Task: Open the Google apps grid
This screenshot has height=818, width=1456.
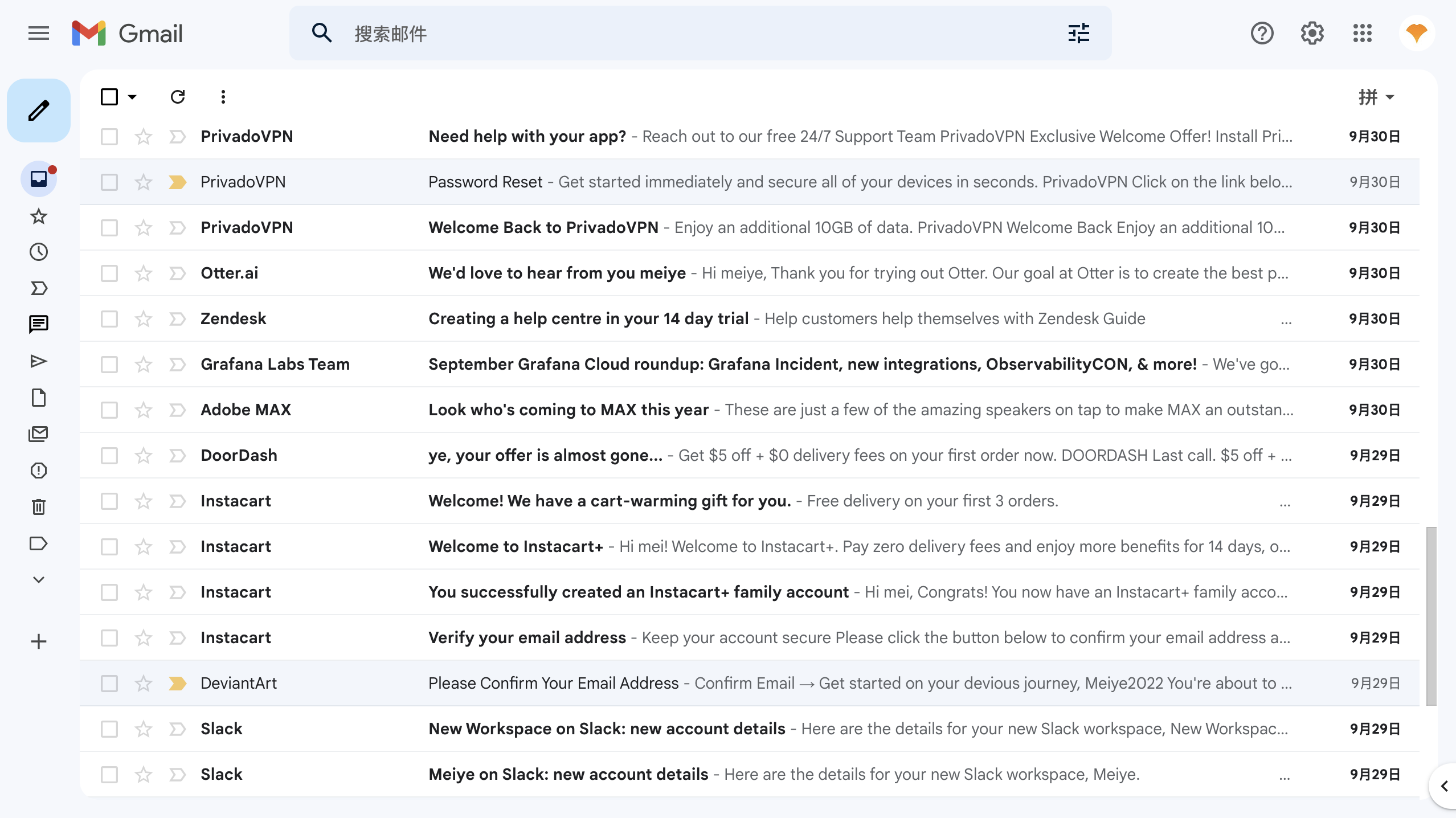Action: (1363, 33)
